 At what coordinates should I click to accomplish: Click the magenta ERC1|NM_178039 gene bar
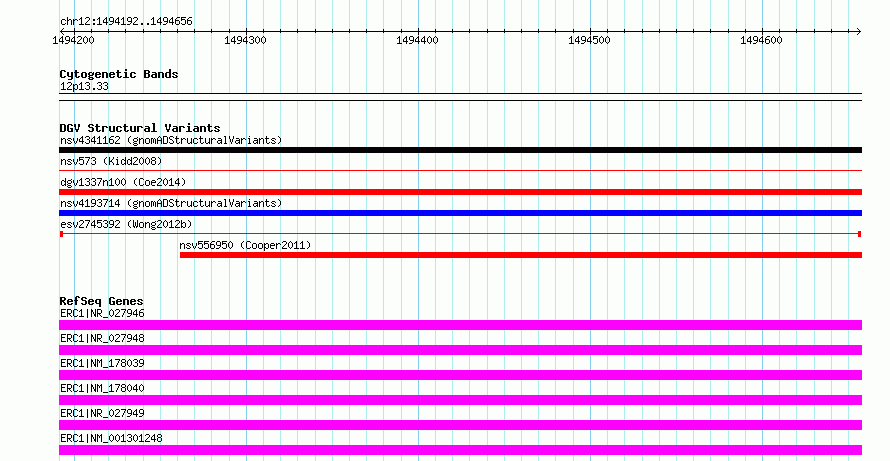[460, 375]
